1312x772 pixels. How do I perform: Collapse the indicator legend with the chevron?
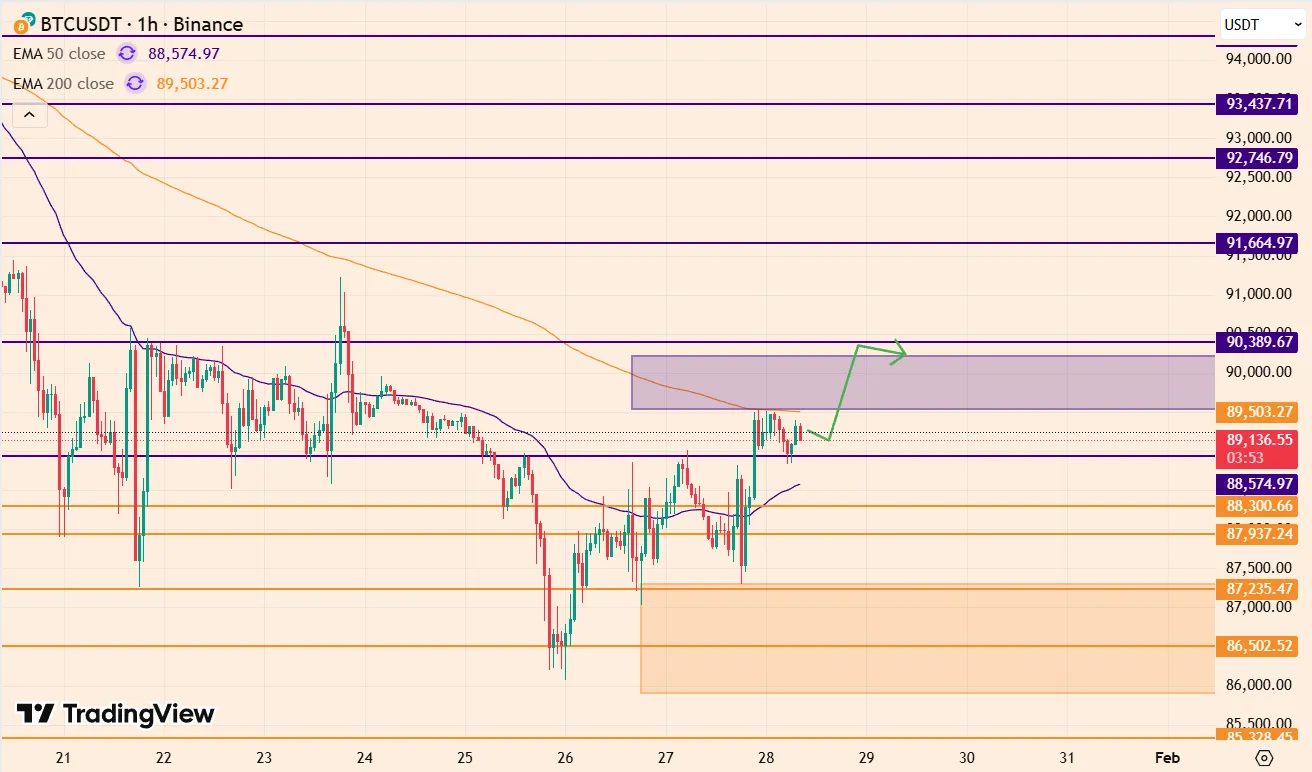coord(29,115)
